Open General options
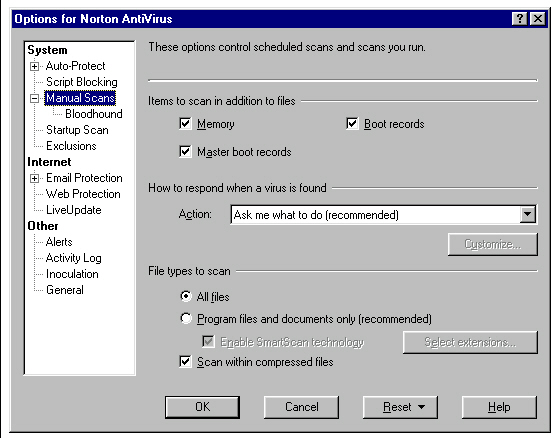Image resolution: width=557 pixels, height=438 pixels. 65,290
